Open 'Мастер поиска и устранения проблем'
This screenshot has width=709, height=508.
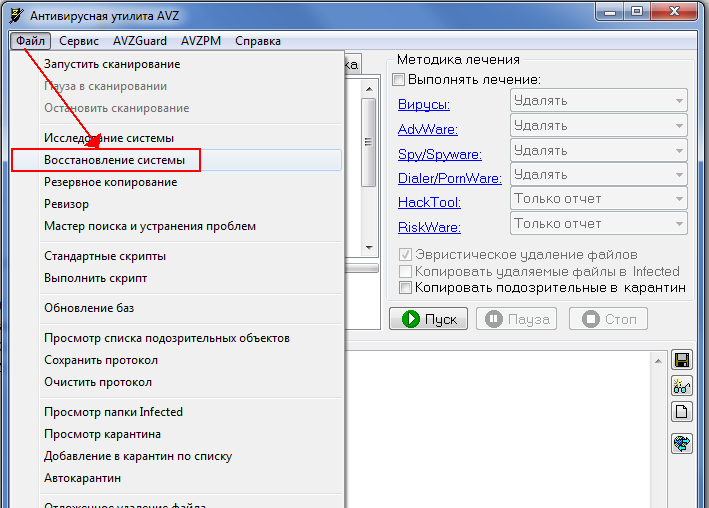pos(176,226)
